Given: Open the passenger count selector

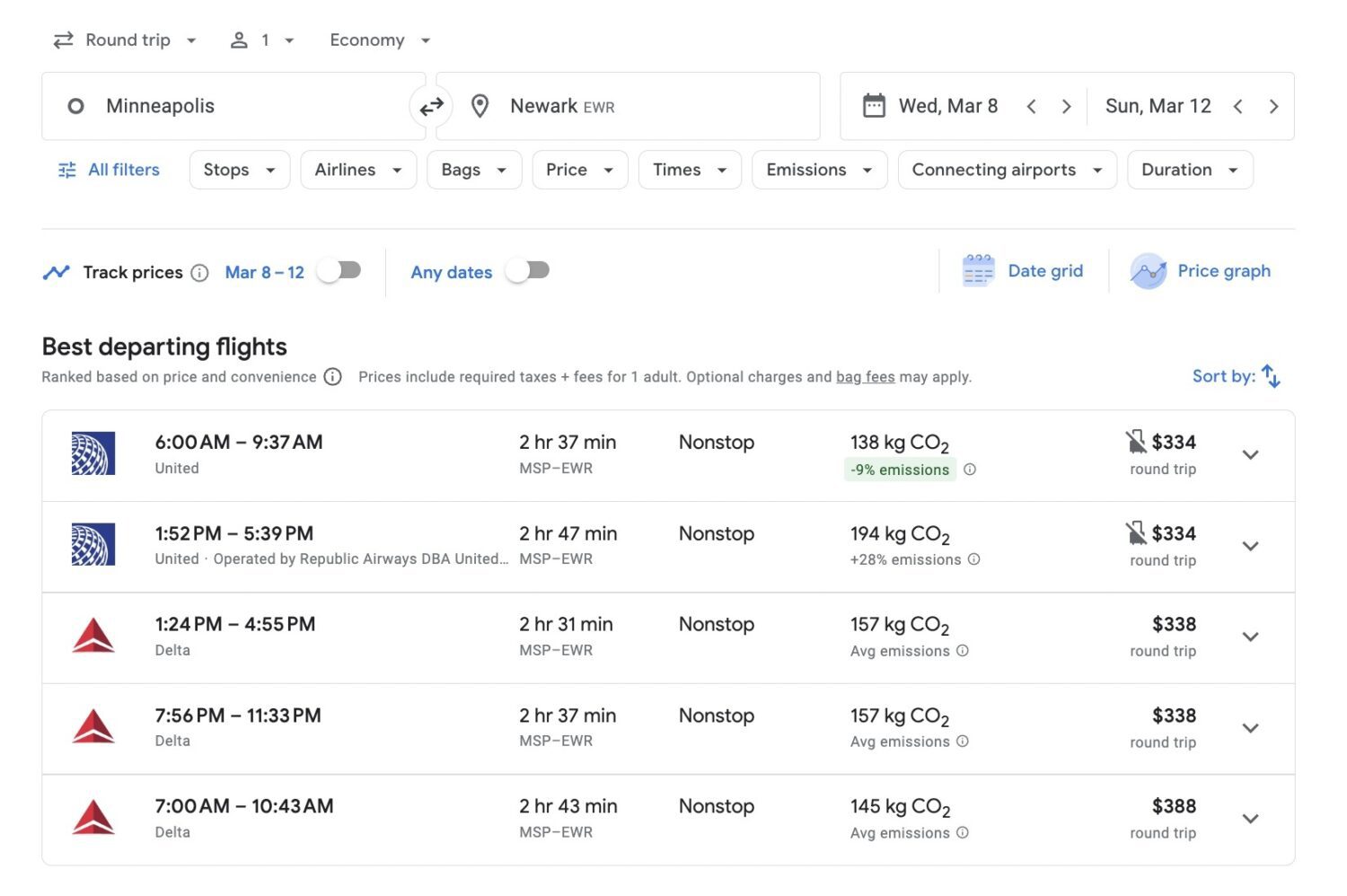Looking at the screenshot, I should (261, 40).
